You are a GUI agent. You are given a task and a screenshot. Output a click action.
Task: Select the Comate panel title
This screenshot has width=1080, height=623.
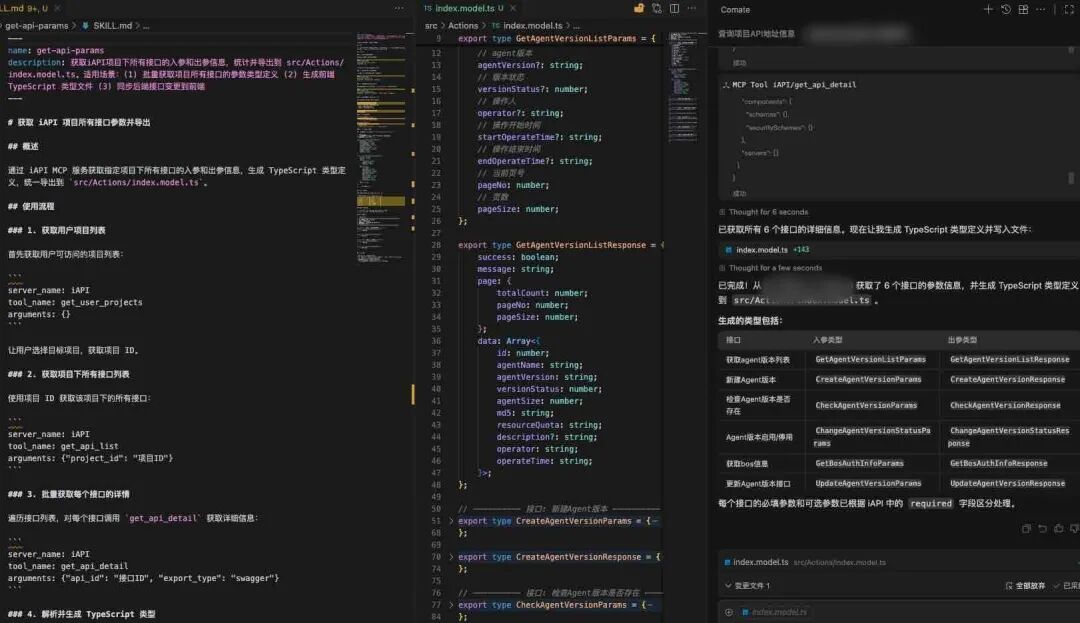tap(735, 10)
